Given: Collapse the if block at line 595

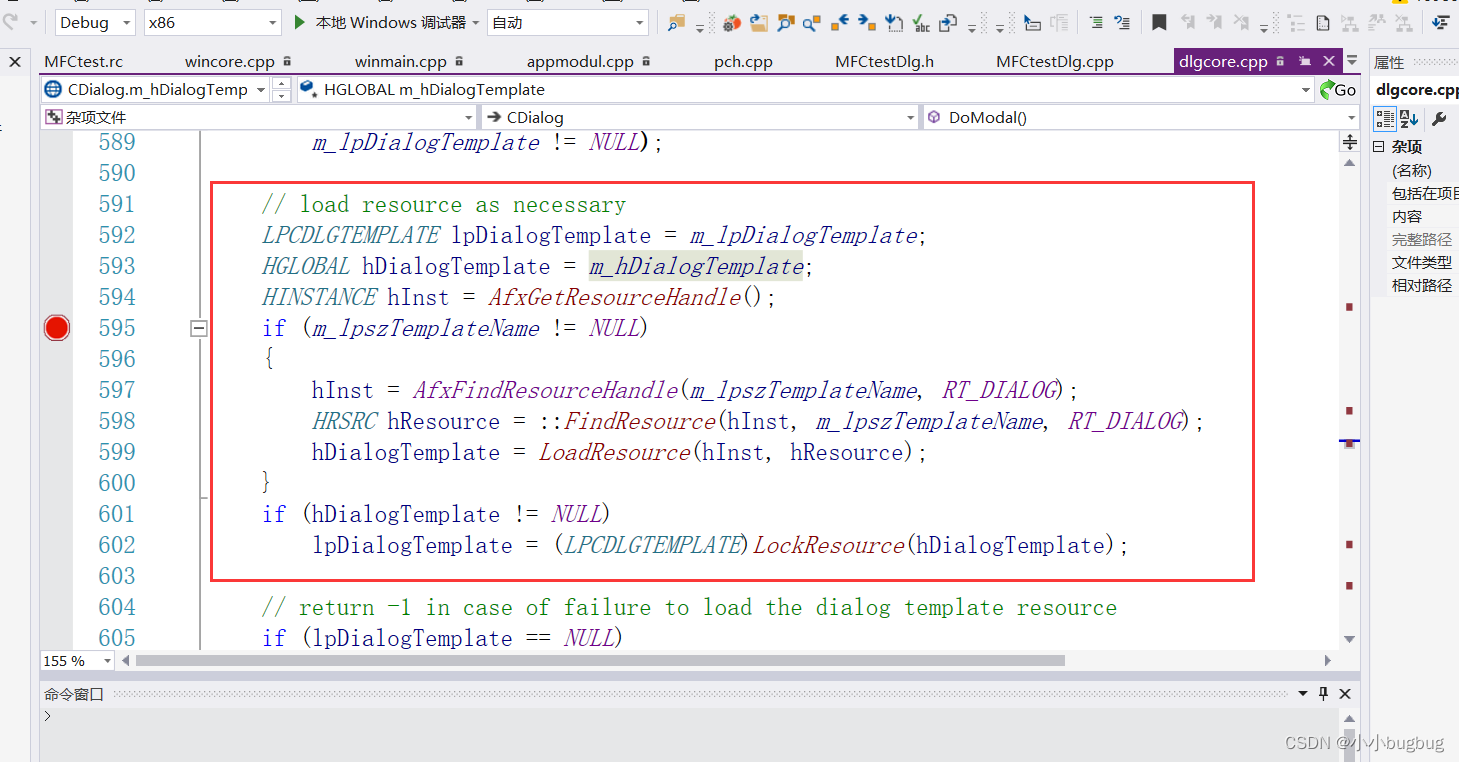Looking at the screenshot, I should click(199, 328).
